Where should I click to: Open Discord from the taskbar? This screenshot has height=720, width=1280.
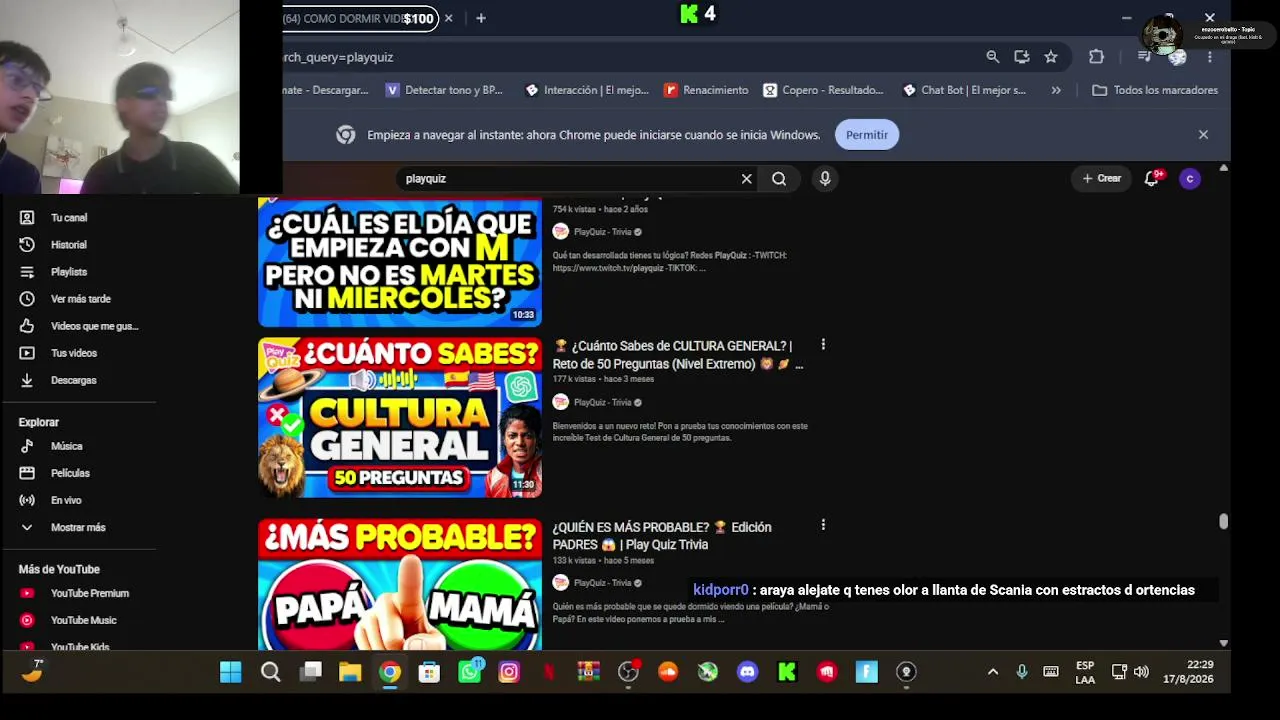click(747, 672)
